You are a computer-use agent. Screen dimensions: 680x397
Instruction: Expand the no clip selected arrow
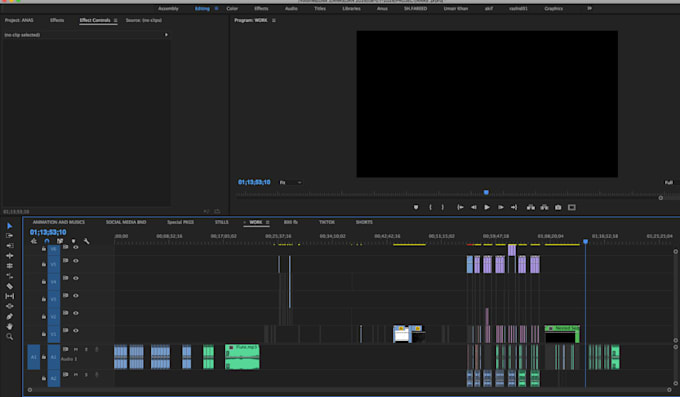coord(166,35)
